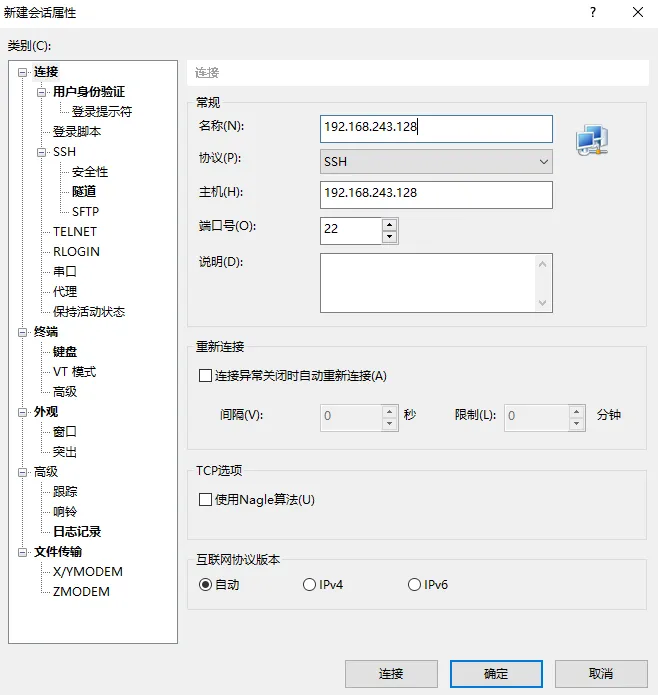
Task: Close the new session properties dialog
Action: [638, 12]
